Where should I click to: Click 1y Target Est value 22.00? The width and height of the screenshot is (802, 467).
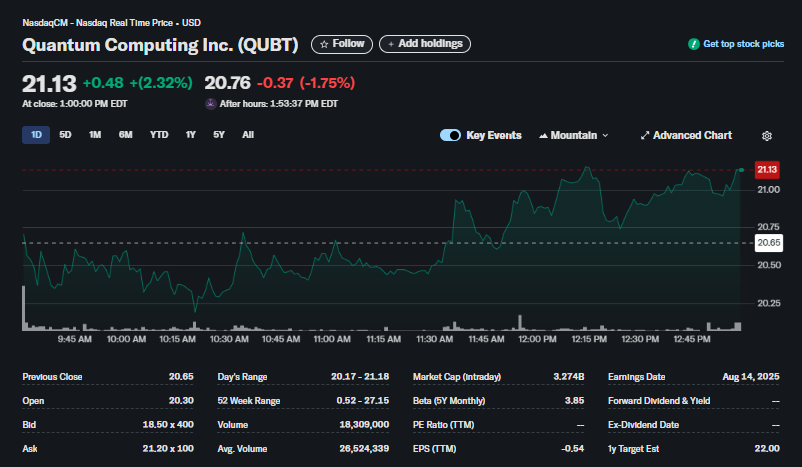coord(767,449)
